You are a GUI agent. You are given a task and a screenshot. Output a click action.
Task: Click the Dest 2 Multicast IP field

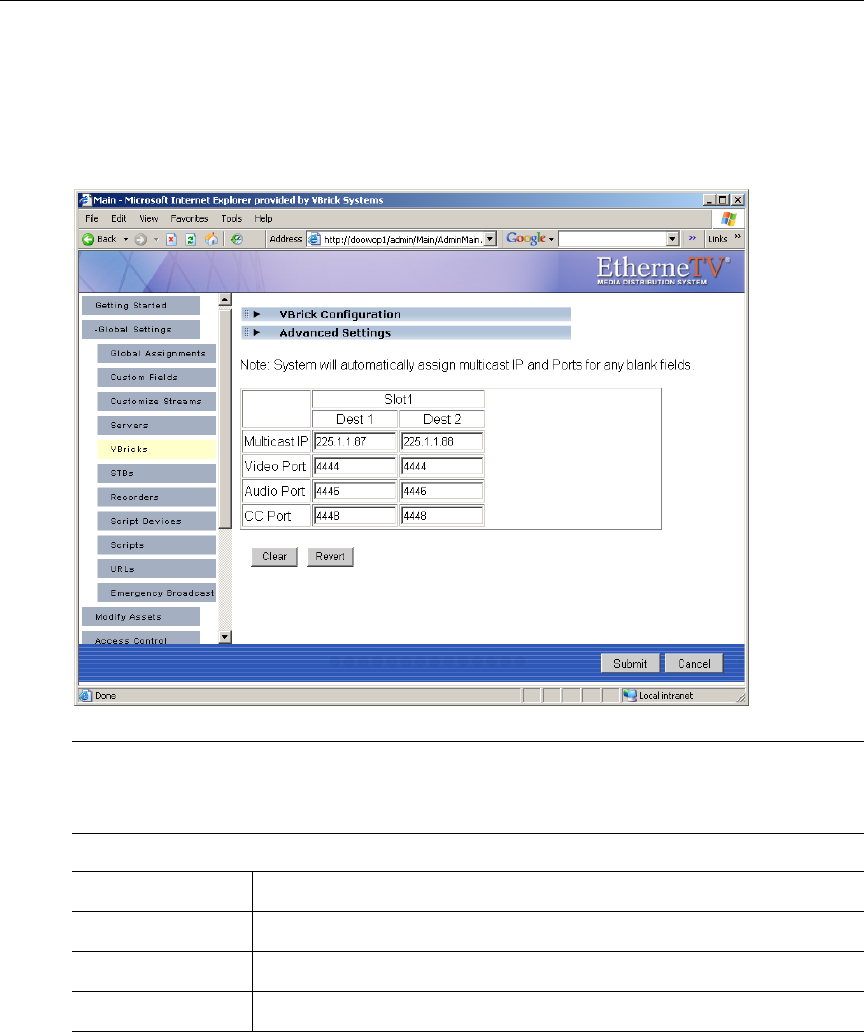point(442,442)
